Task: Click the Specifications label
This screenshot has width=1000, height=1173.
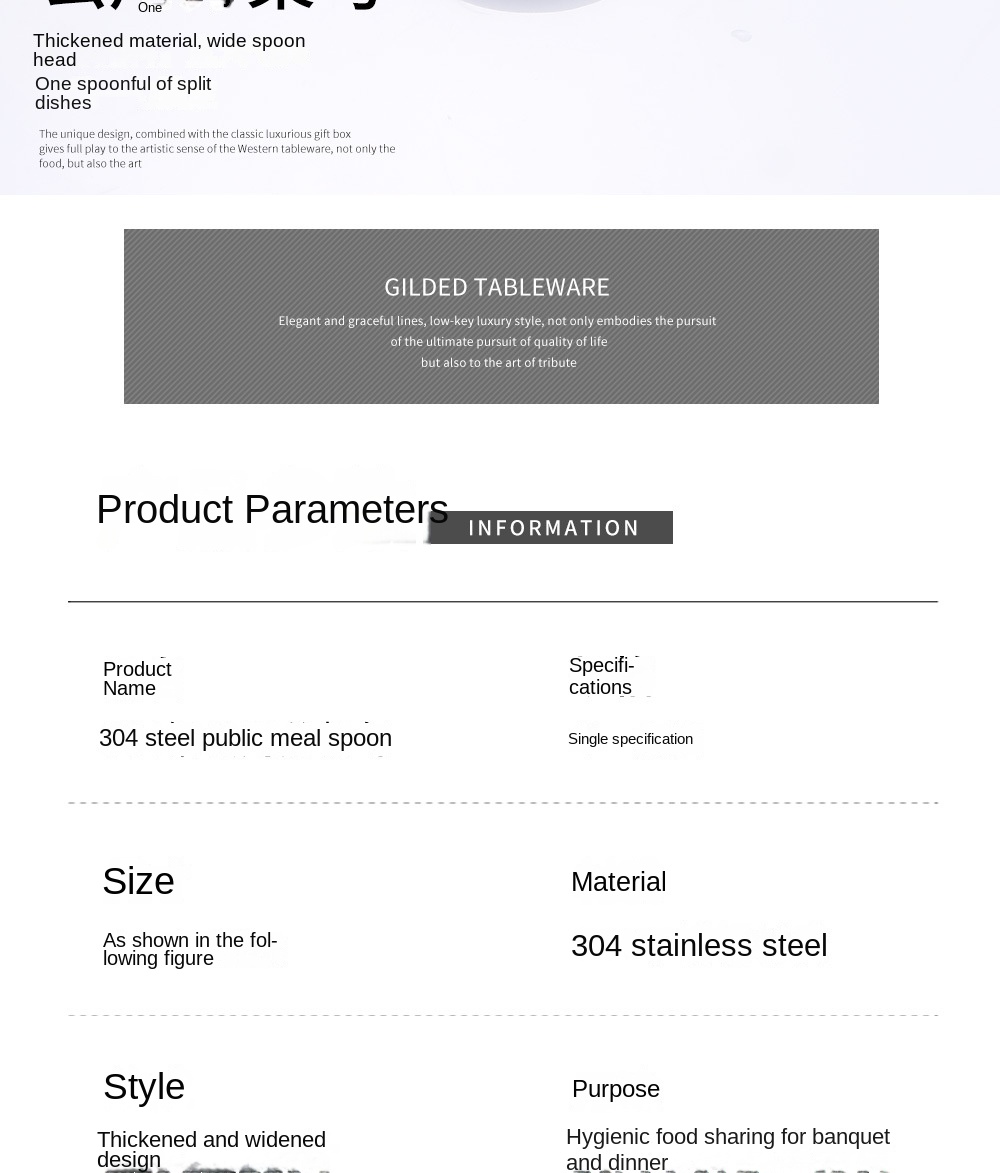Action: 601,676
